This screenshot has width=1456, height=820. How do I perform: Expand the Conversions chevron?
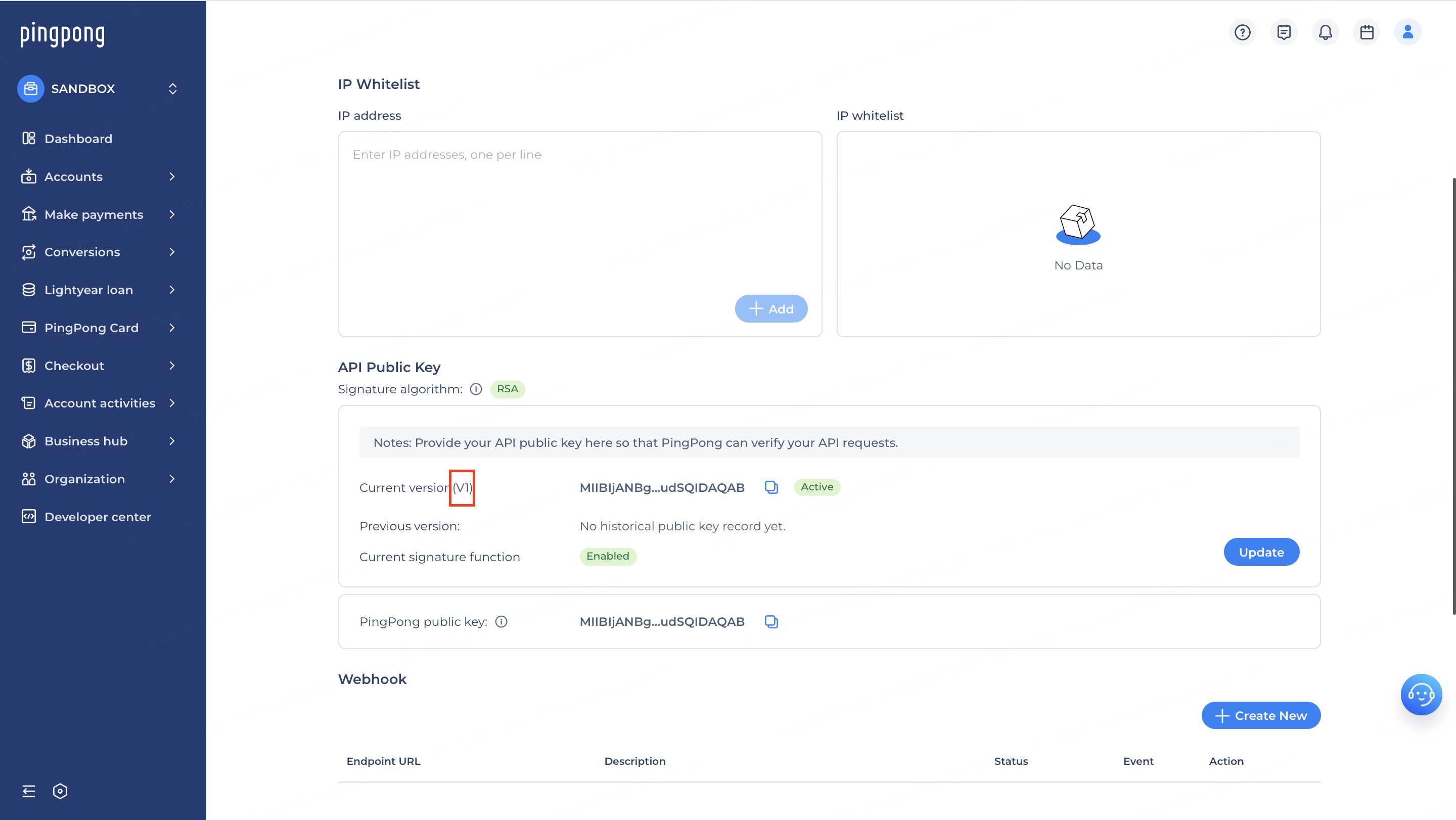[172, 252]
